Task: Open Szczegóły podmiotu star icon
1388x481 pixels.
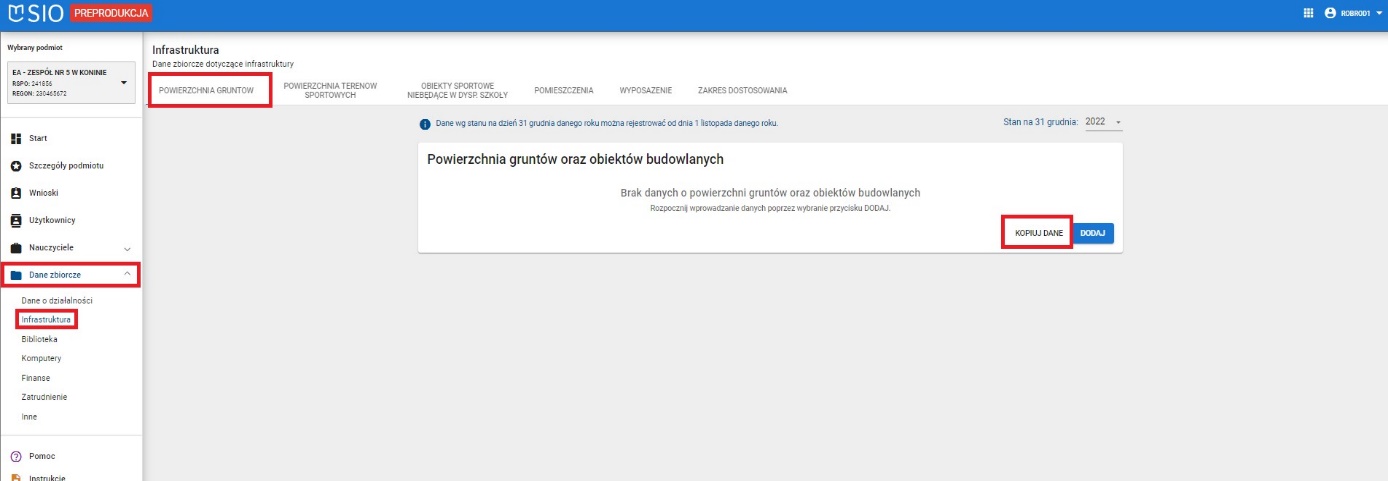Action: tap(16, 166)
